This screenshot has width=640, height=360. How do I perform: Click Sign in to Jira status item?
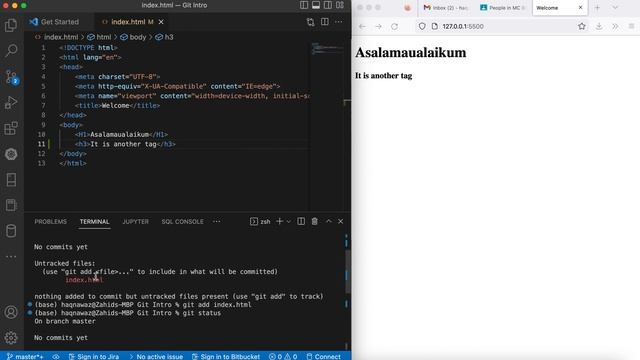pyautogui.click(x=94, y=356)
